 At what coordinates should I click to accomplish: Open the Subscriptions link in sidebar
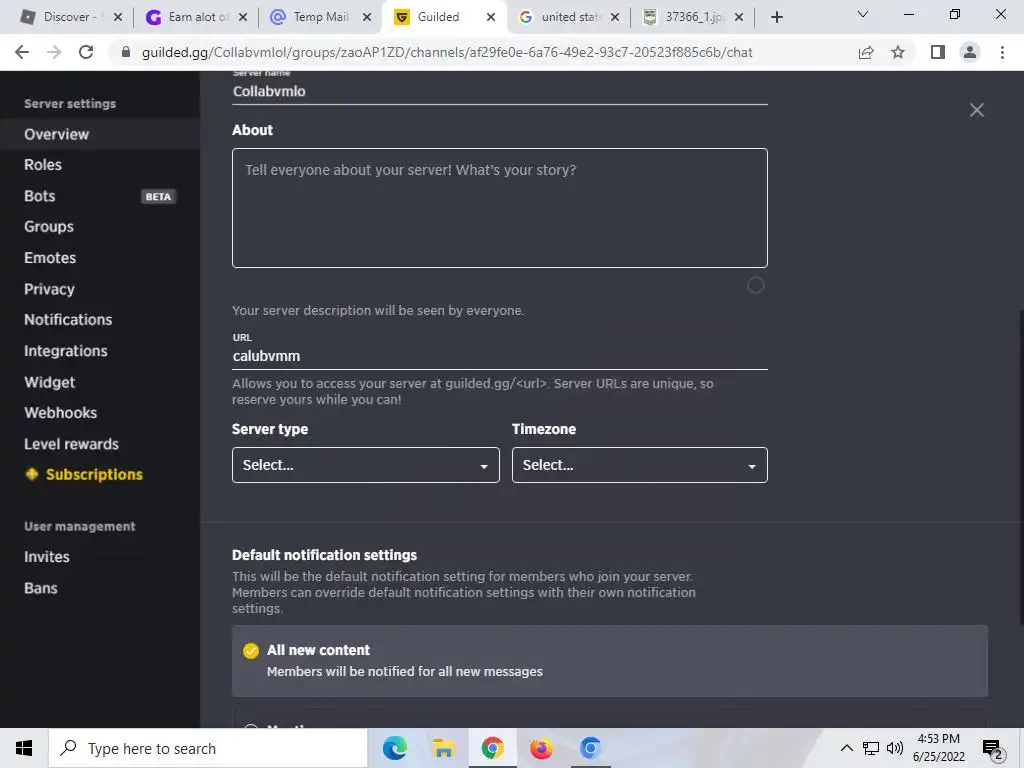(x=94, y=474)
